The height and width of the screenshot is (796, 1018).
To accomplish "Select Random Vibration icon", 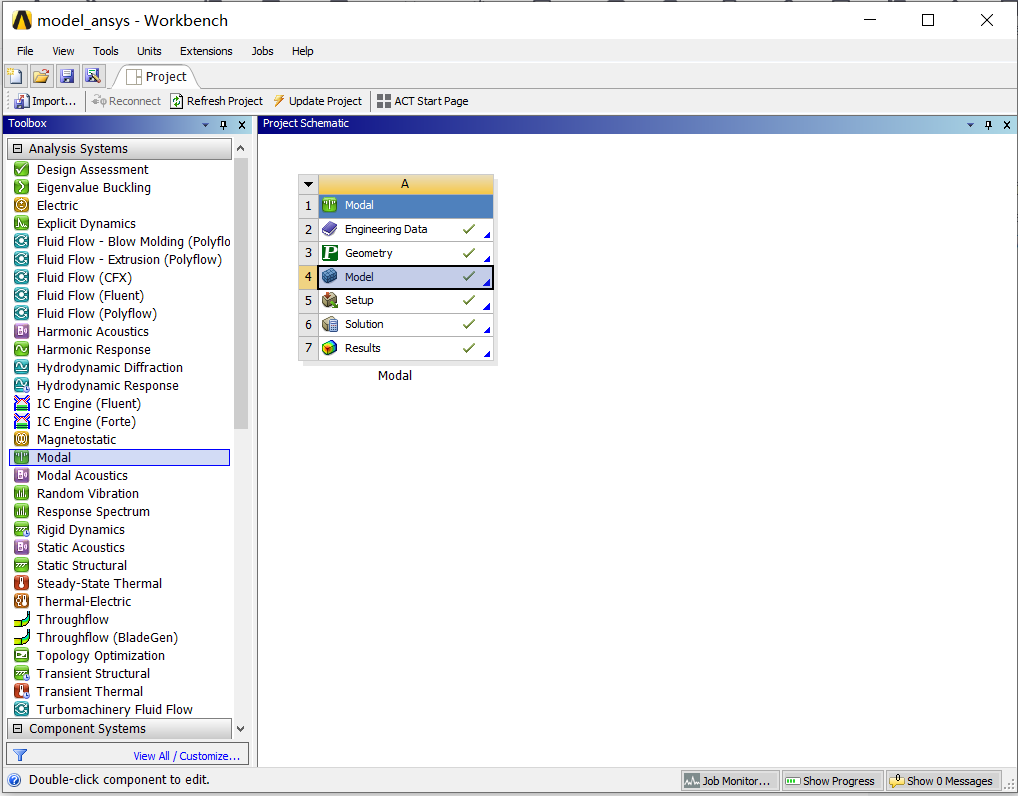I will pos(21,493).
